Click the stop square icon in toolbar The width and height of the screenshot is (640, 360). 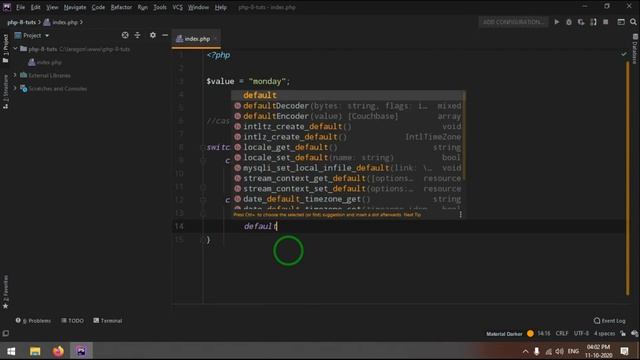click(606, 22)
